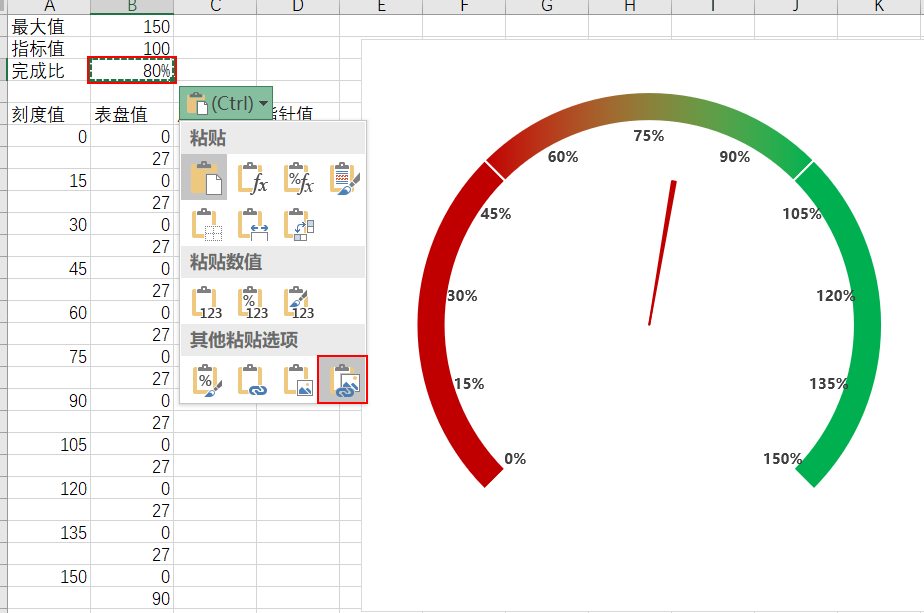This screenshot has width=924, height=613.
Task: Click the 完成比 label cell
Action: pos(49,71)
